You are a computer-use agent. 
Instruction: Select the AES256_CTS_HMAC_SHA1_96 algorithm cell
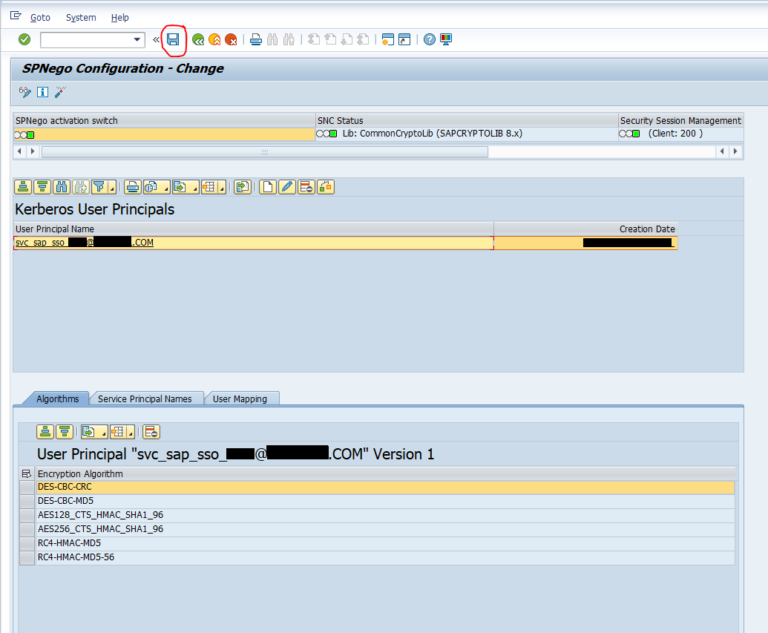tap(385, 529)
